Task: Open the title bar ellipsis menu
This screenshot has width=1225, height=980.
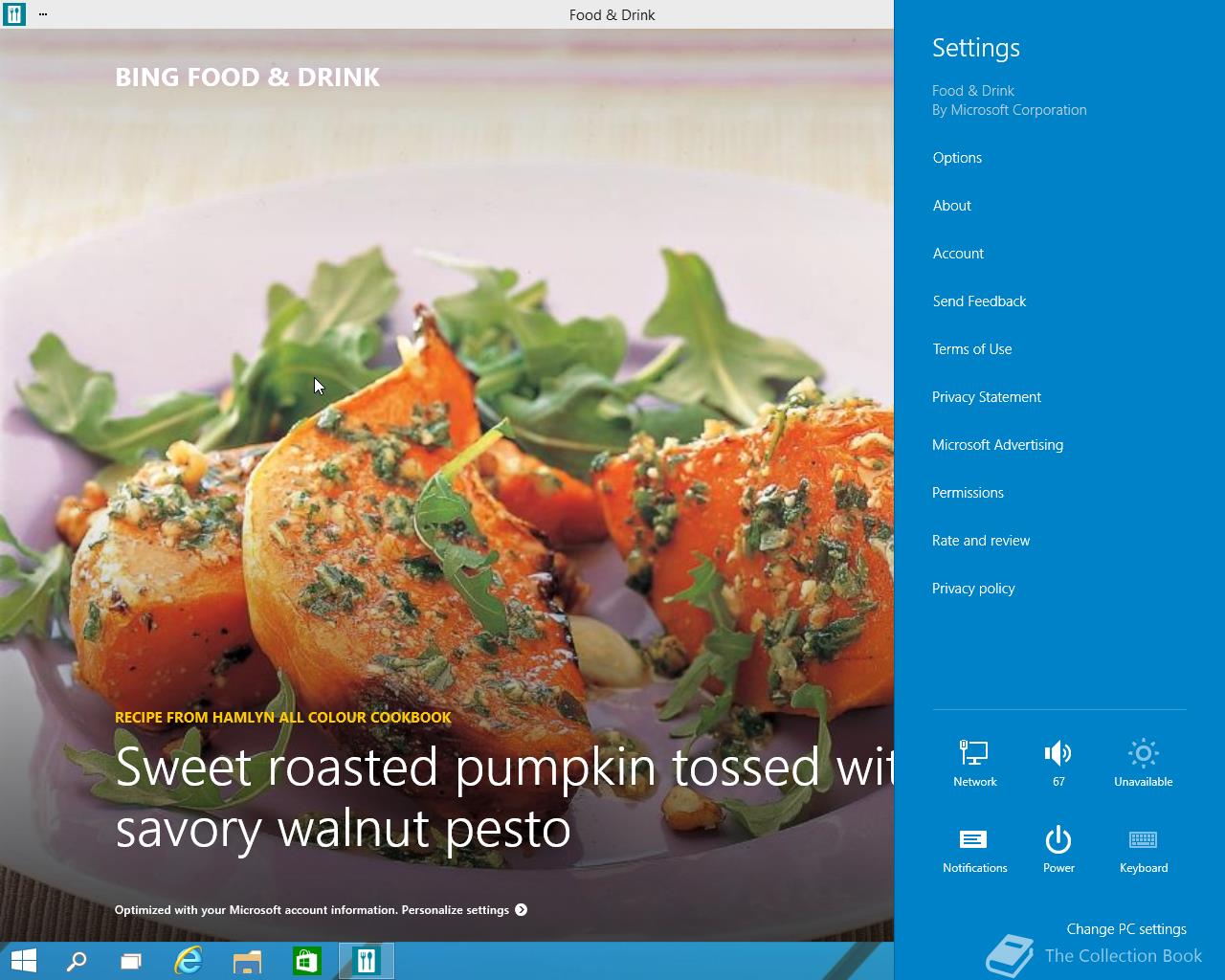Action: (43, 14)
